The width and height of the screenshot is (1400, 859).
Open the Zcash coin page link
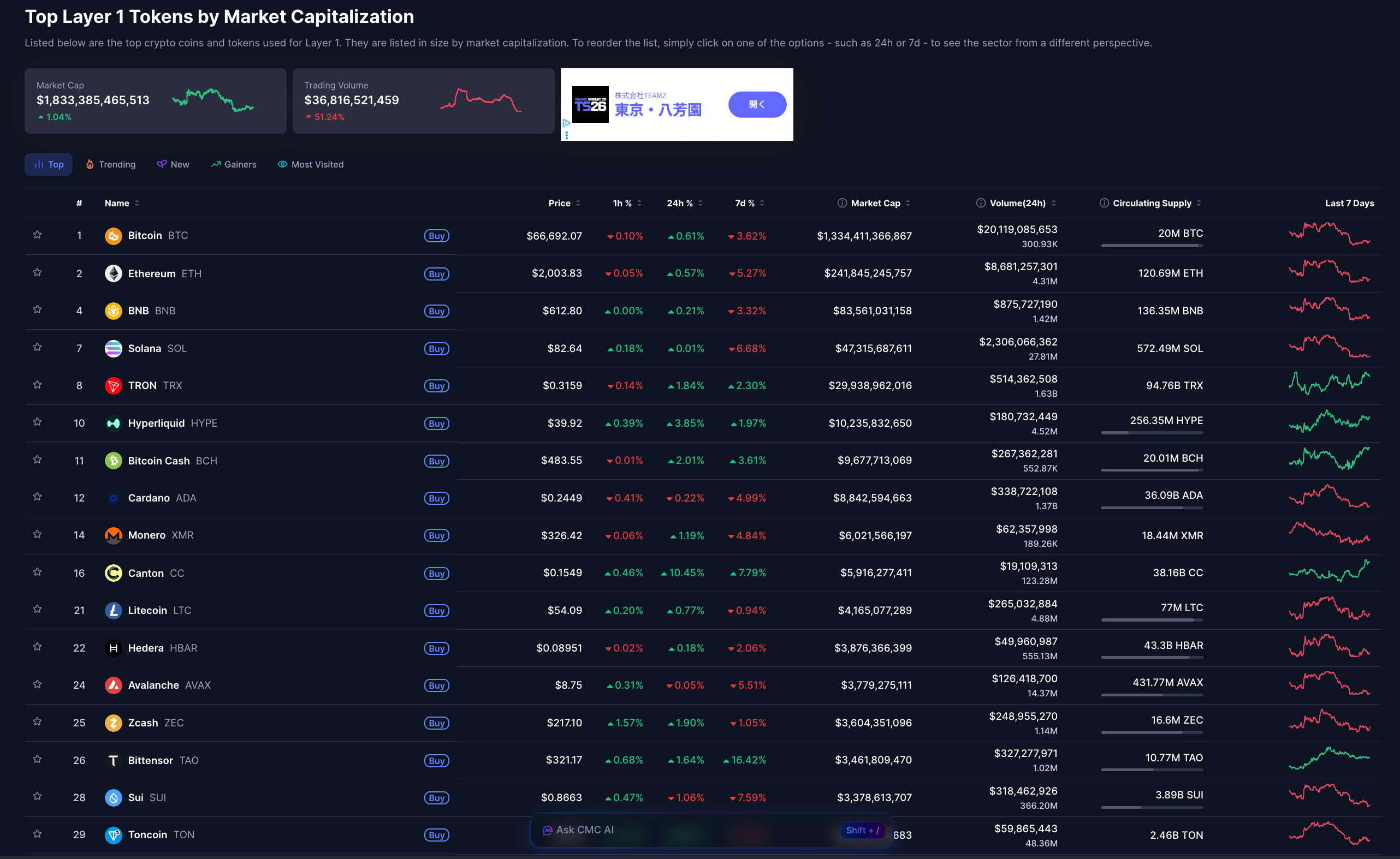tap(143, 723)
